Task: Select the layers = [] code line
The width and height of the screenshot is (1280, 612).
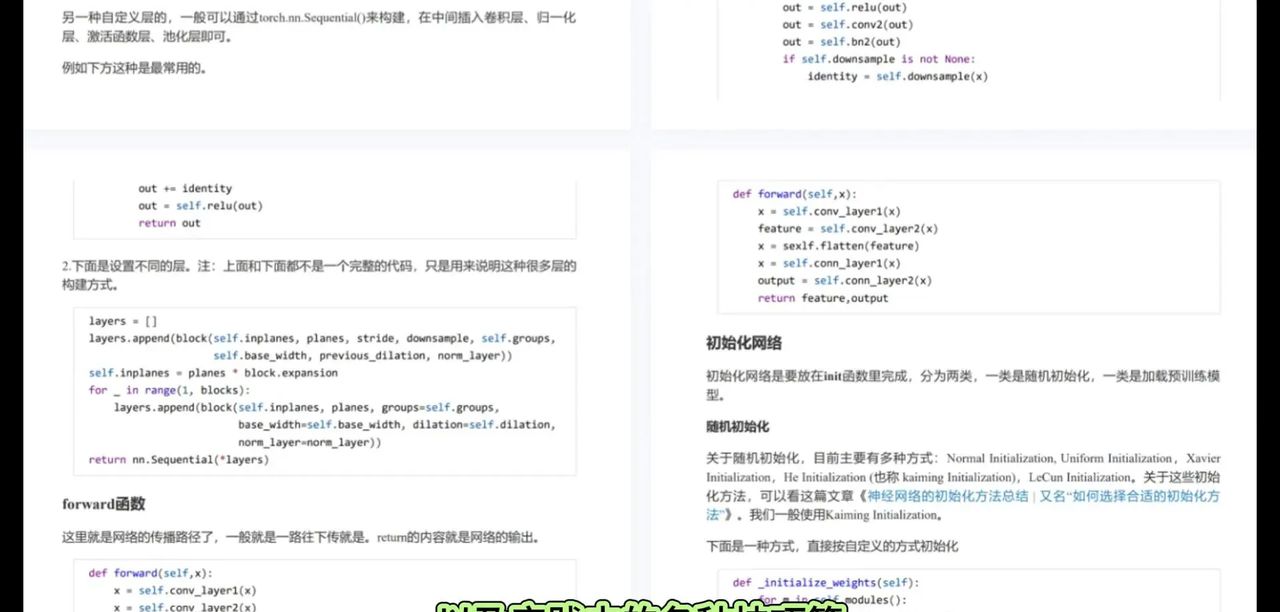Action: point(106,320)
